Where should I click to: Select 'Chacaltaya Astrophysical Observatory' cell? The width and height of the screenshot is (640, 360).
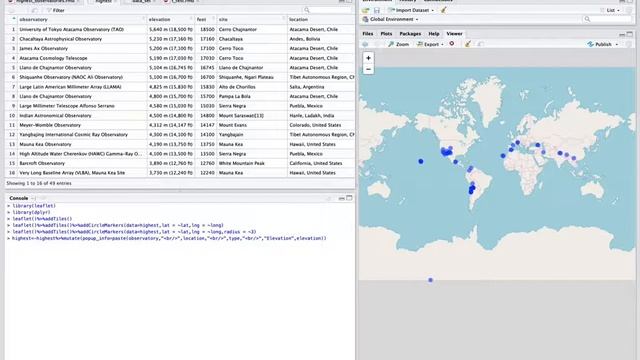click(82, 39)
